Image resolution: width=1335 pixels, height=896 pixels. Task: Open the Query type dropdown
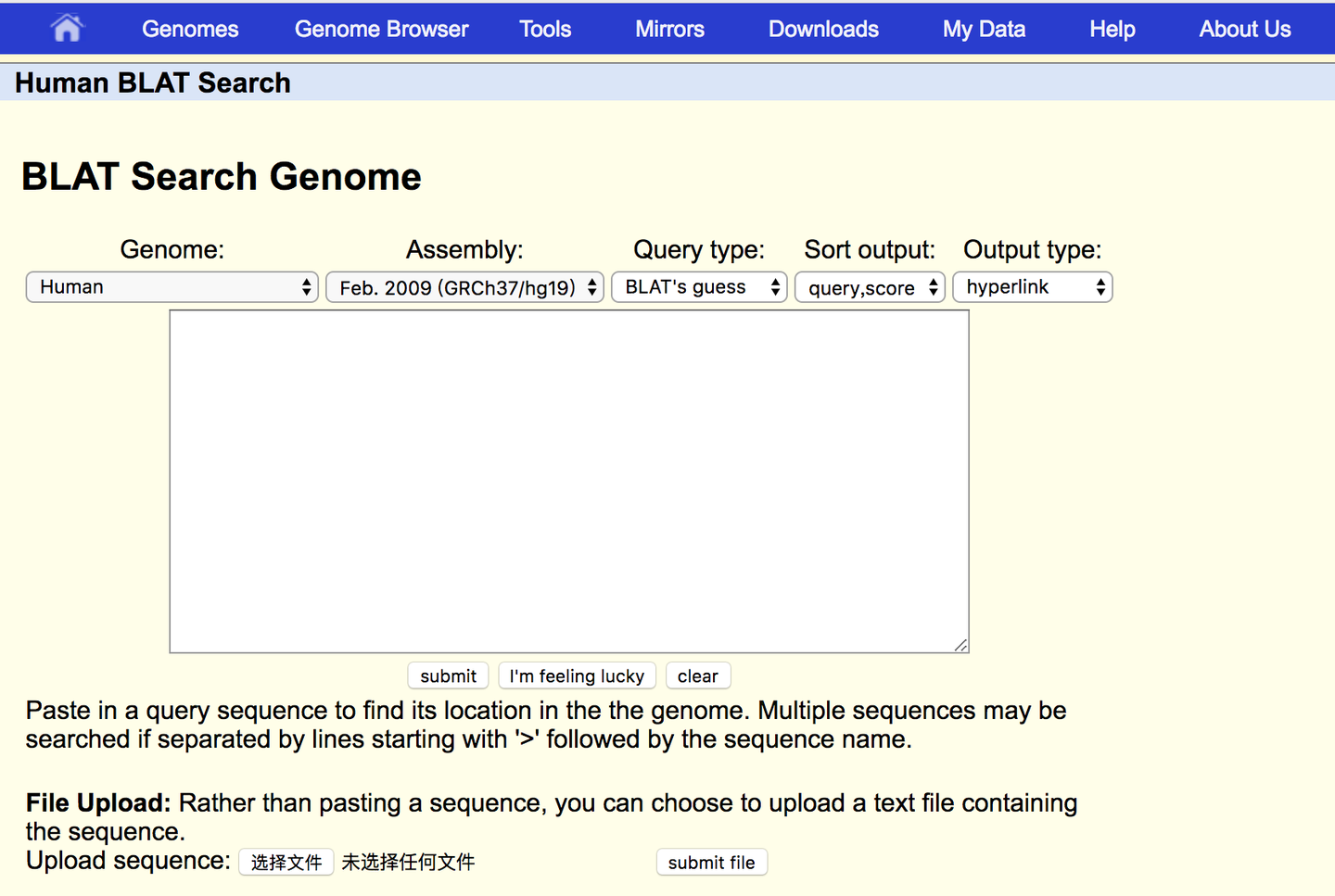[x=699, y=287]
